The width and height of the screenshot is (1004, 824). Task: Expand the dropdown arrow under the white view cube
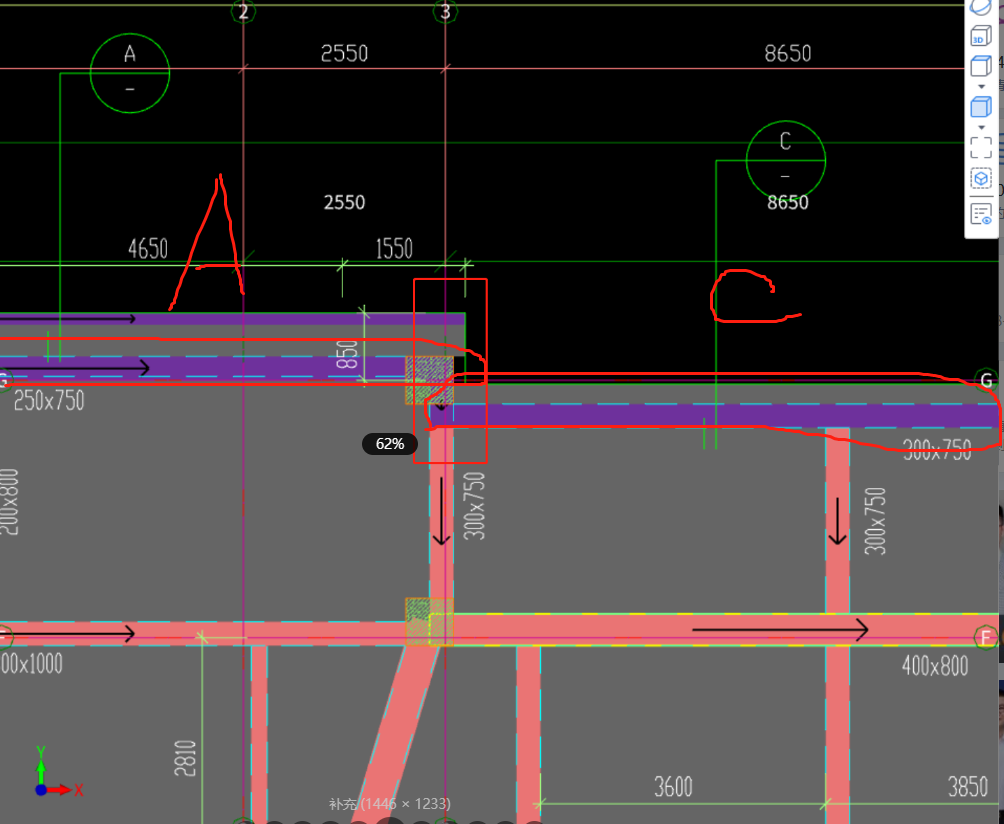(x=981, y=86)
